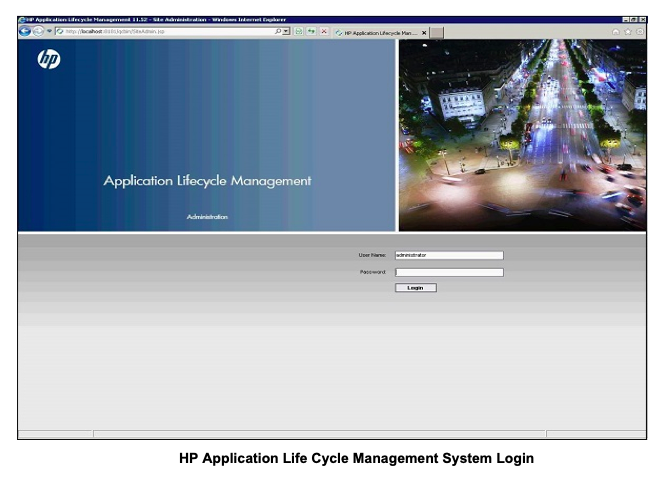Click the Password label

coord(373,272)
